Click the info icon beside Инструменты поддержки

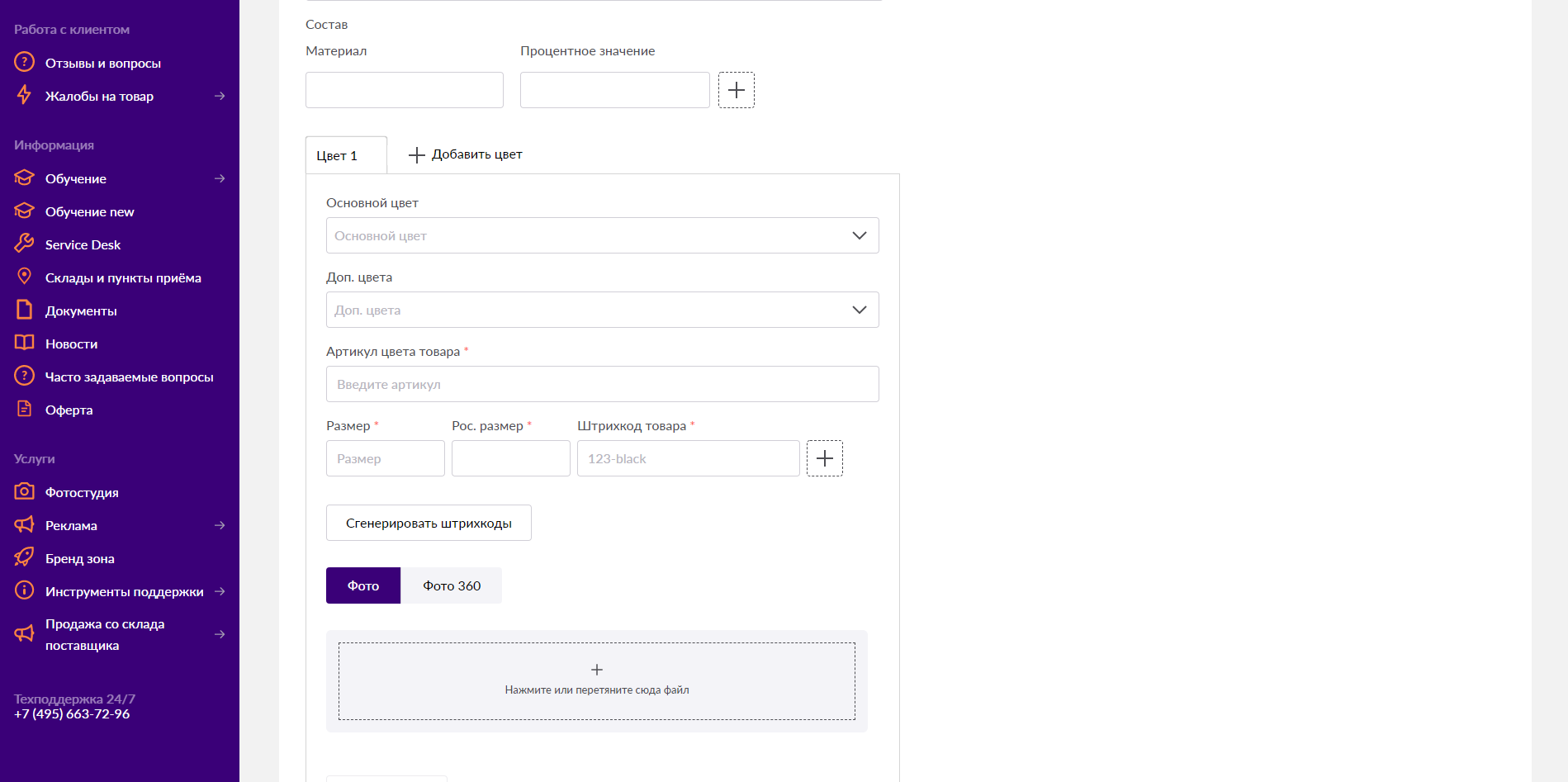tap(25, 590)
